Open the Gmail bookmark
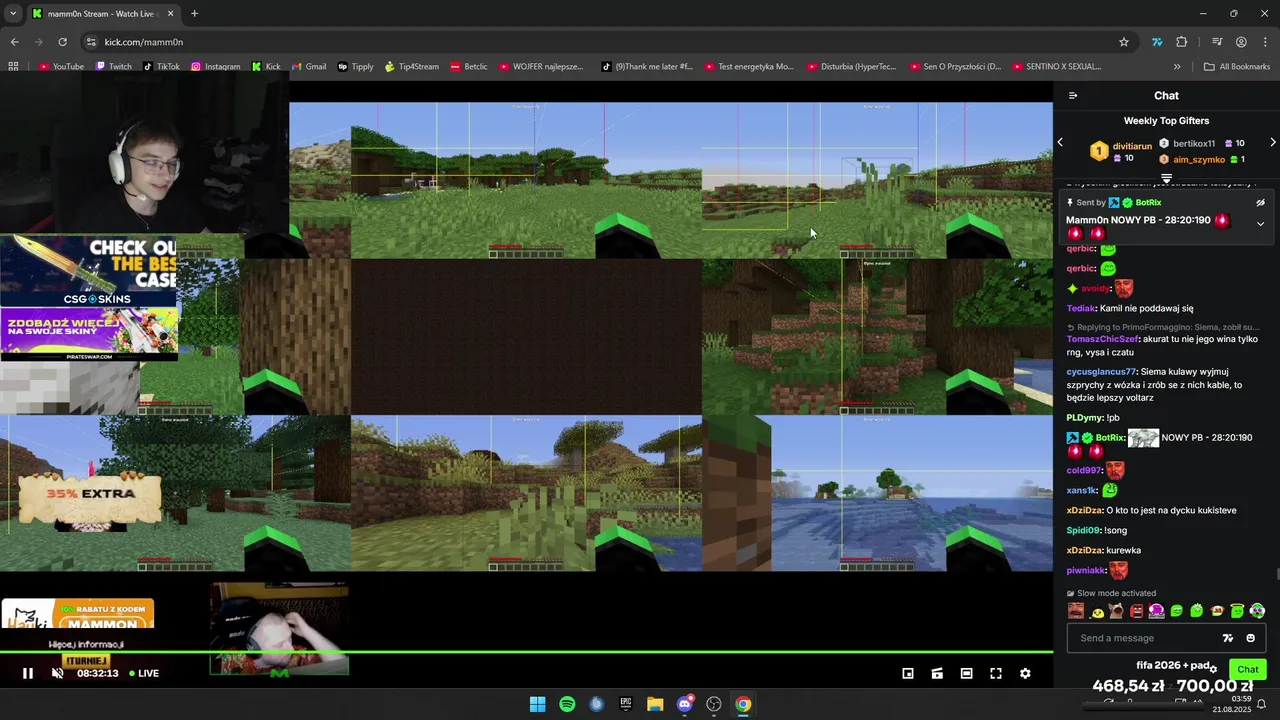 (x=308, y=67)
